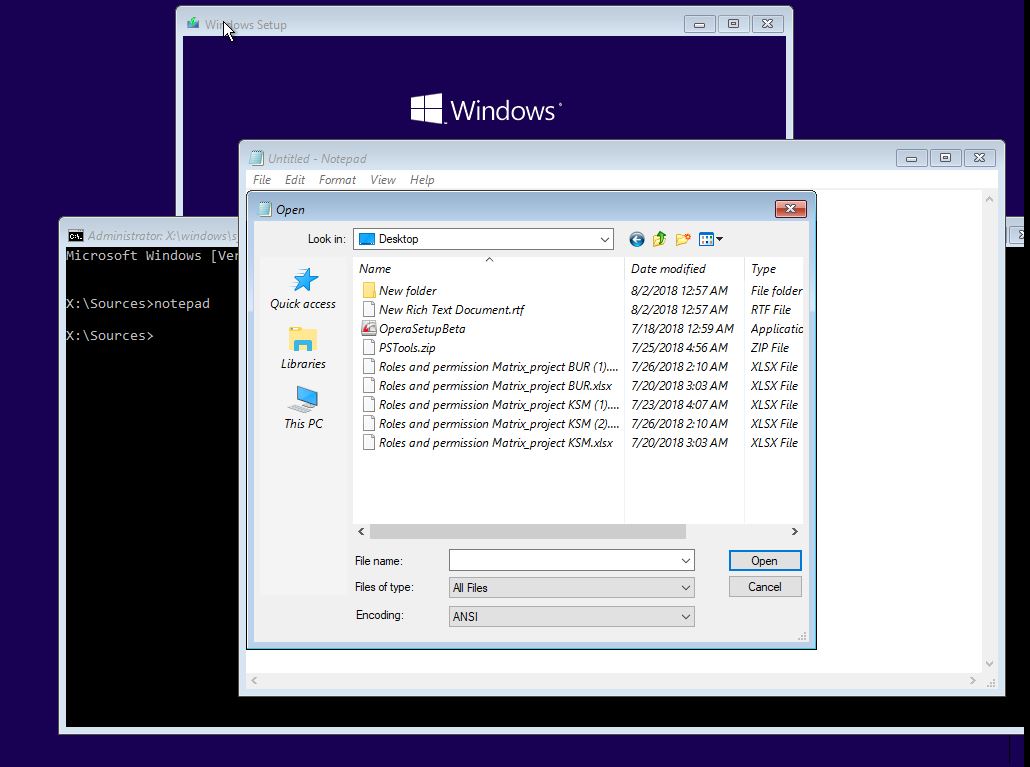Click the OperaSetupBeta application icon
Screen dimensions: 1030x767
(369, 328)
